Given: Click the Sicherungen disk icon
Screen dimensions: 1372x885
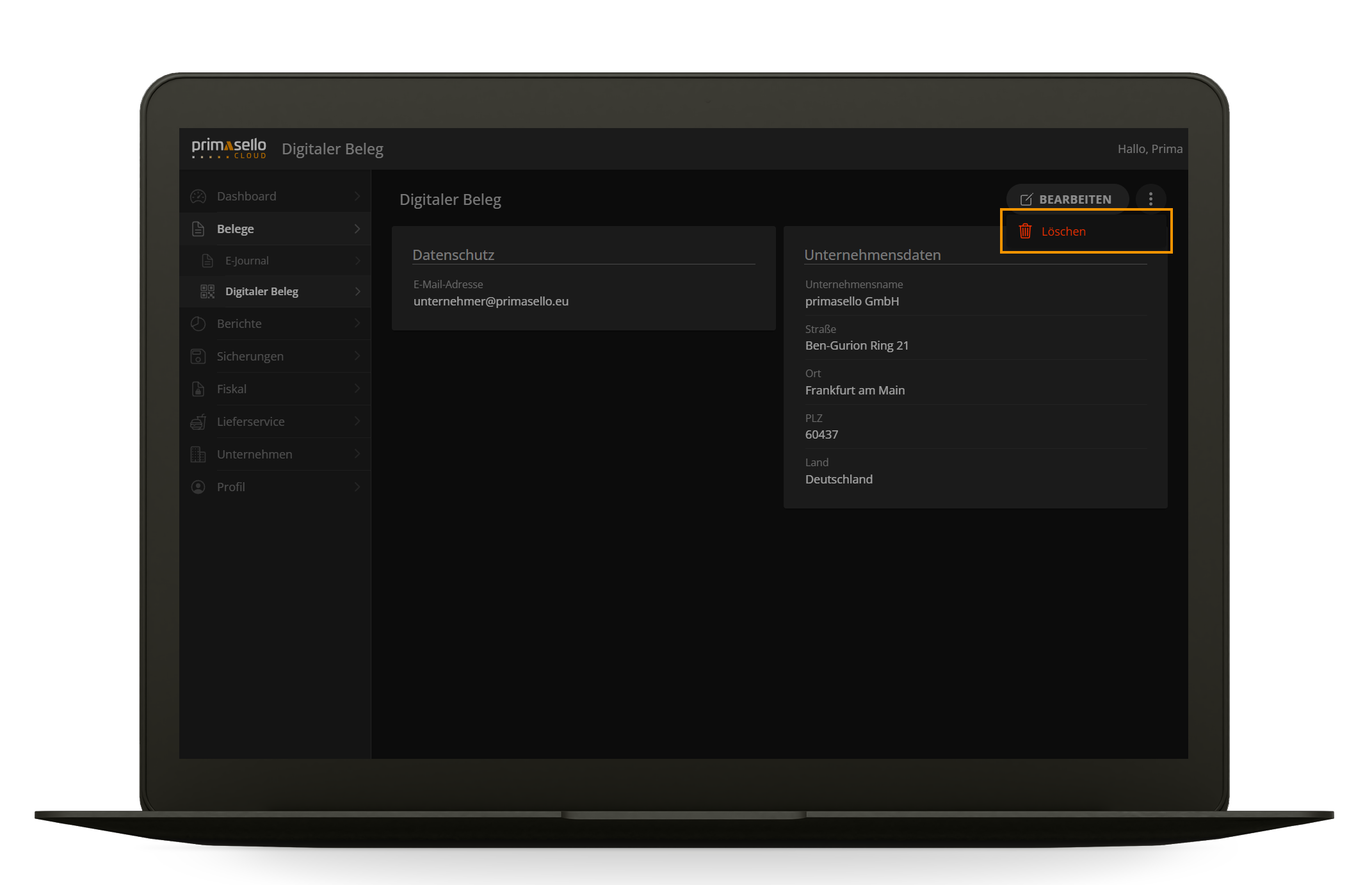Looking at the screenshot, I should (198, 356).
